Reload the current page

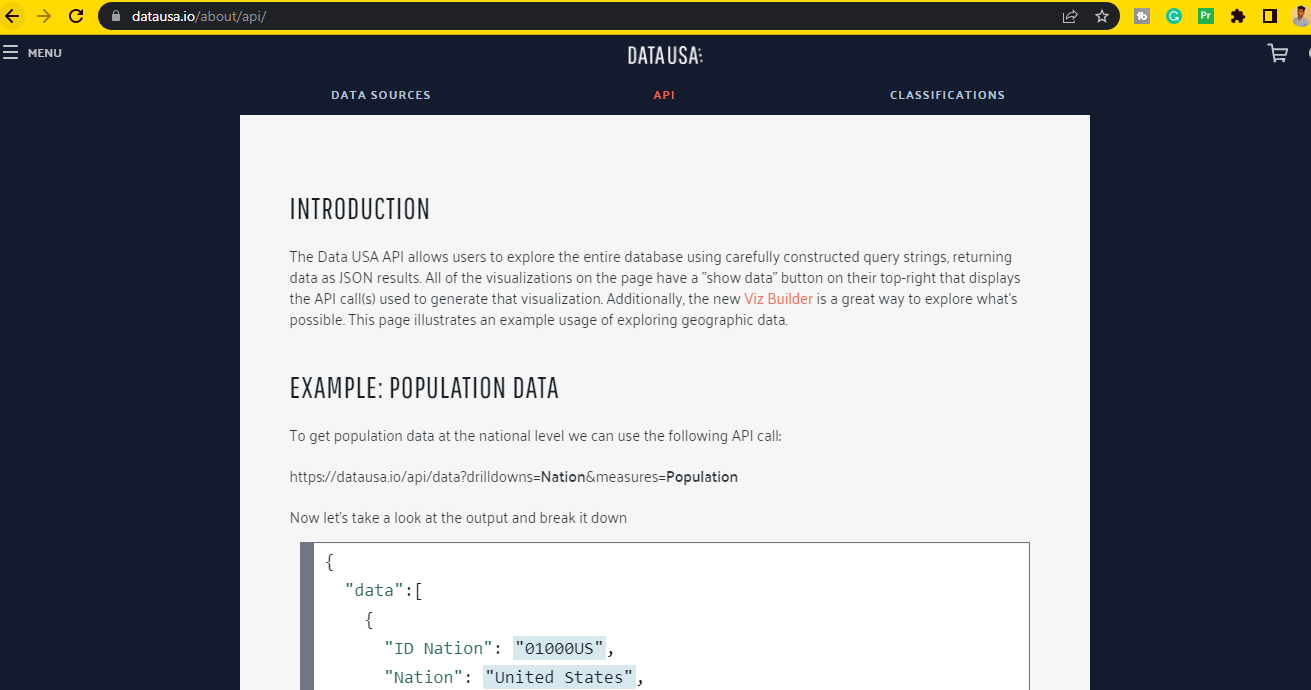pyautogui.click(x=76, y=16)
